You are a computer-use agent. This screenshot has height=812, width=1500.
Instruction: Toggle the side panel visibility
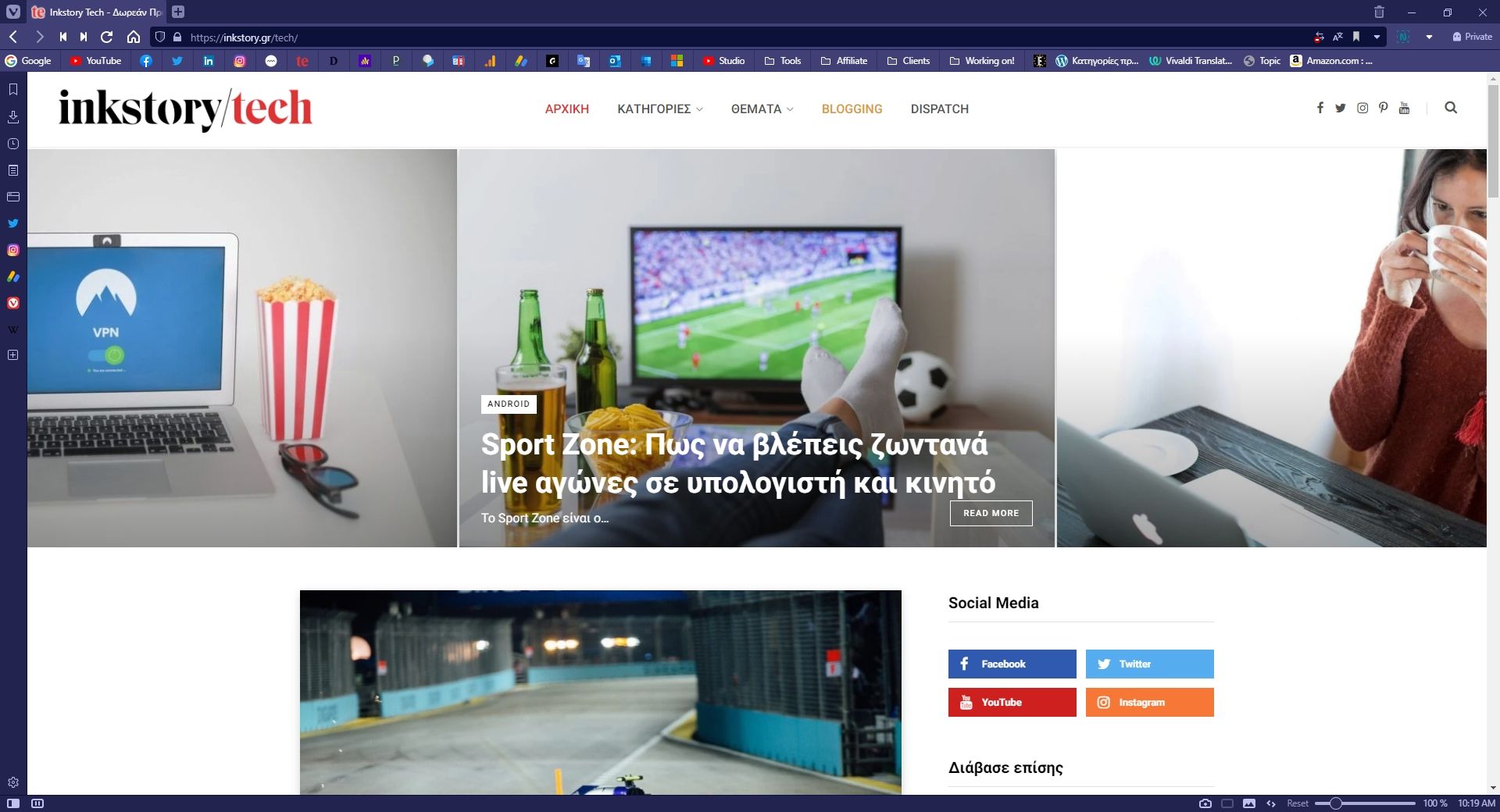coord(13,803)
